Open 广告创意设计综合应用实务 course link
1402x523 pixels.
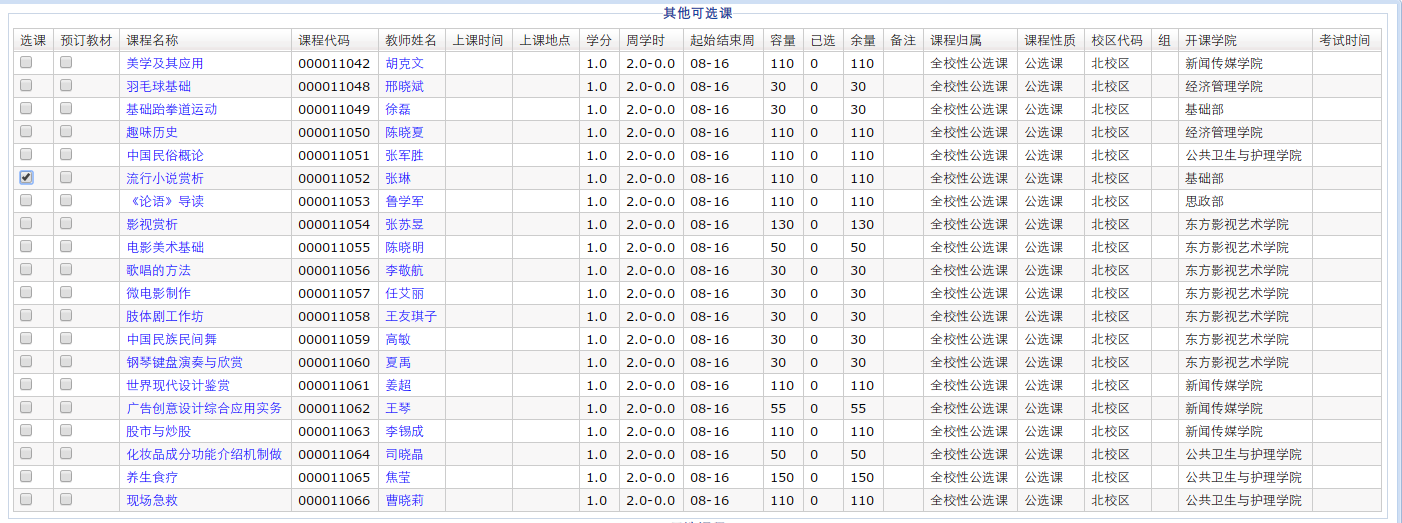[x=203, y=408]
